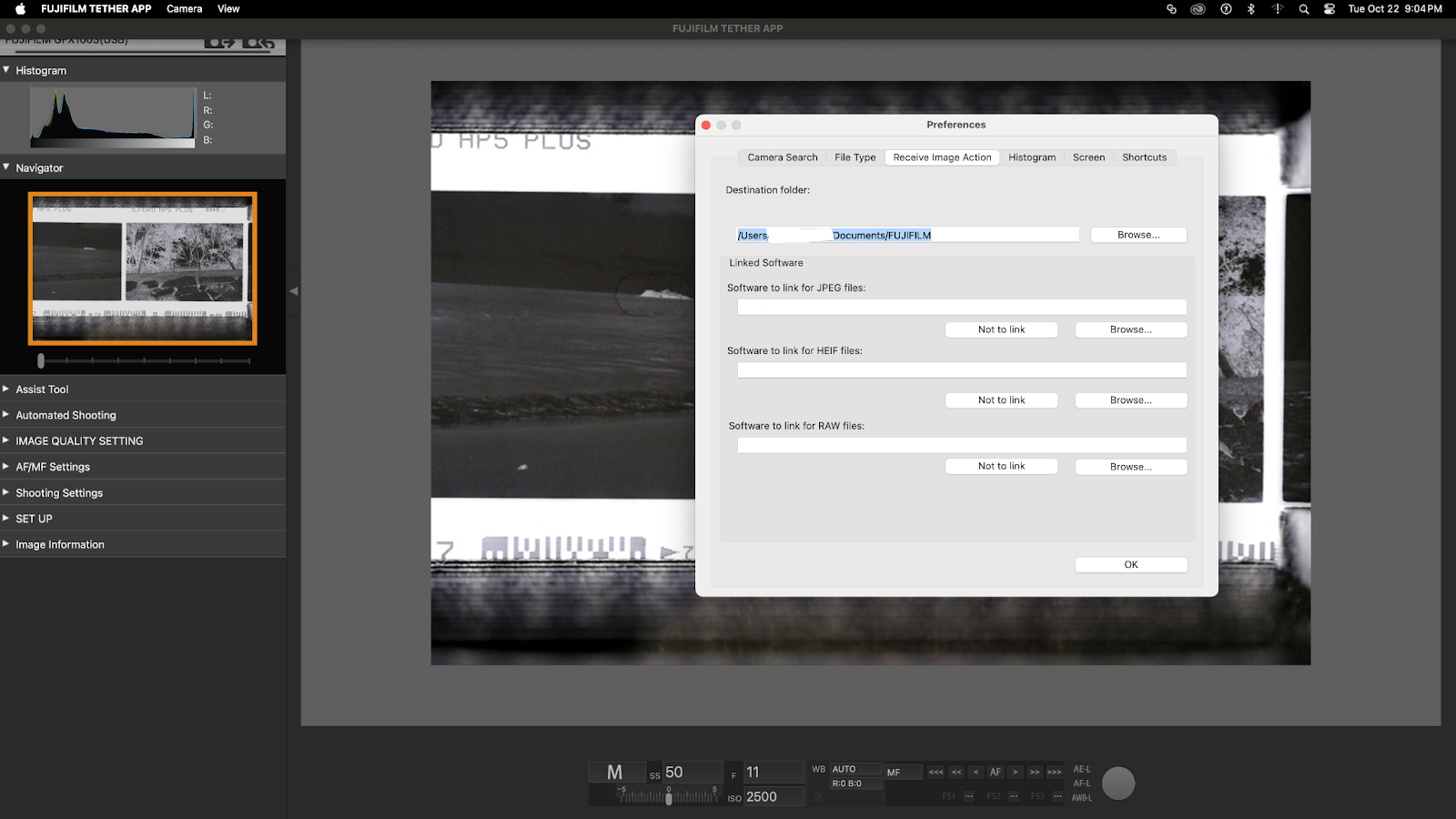Image resolution: width=1456 pixels, height=819 pixels.
Task: Click the JPEG linked software field
Action: coord(962,308)
